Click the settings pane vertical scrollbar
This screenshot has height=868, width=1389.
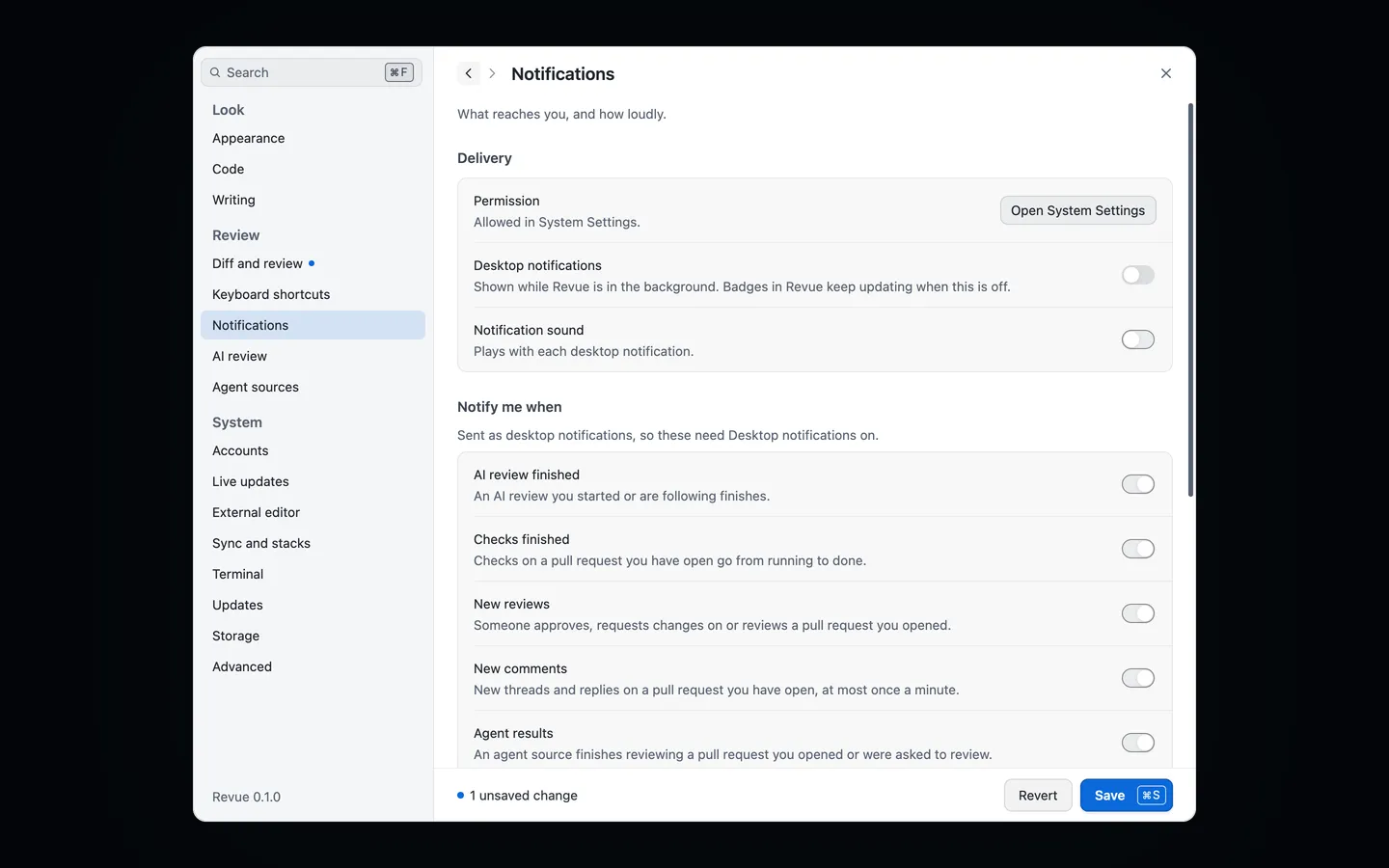(x=1190, y=300)
